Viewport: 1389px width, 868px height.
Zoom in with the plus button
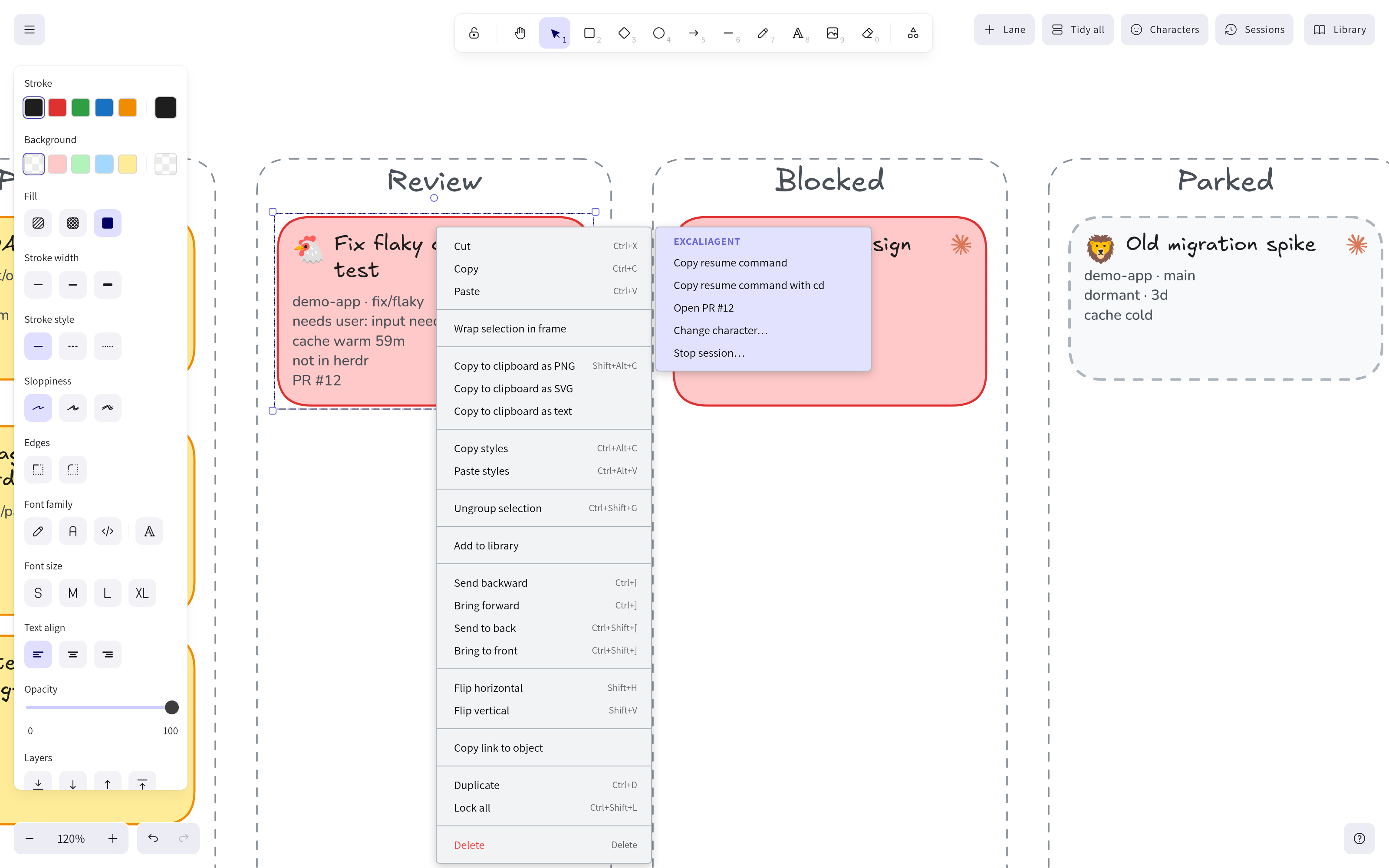[x=113, y=838]
